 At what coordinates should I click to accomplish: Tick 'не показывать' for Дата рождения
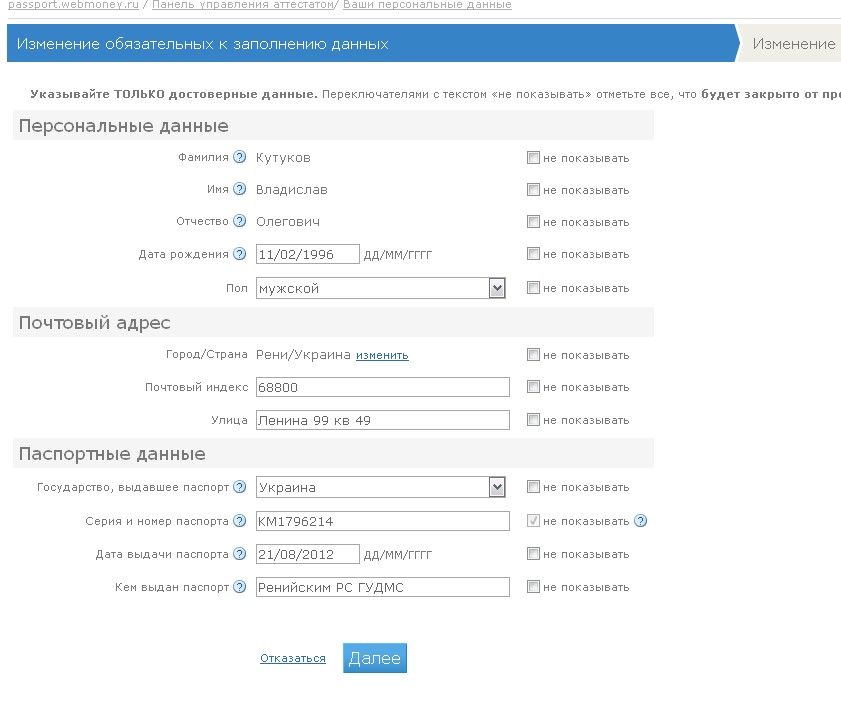coord(534,254)
